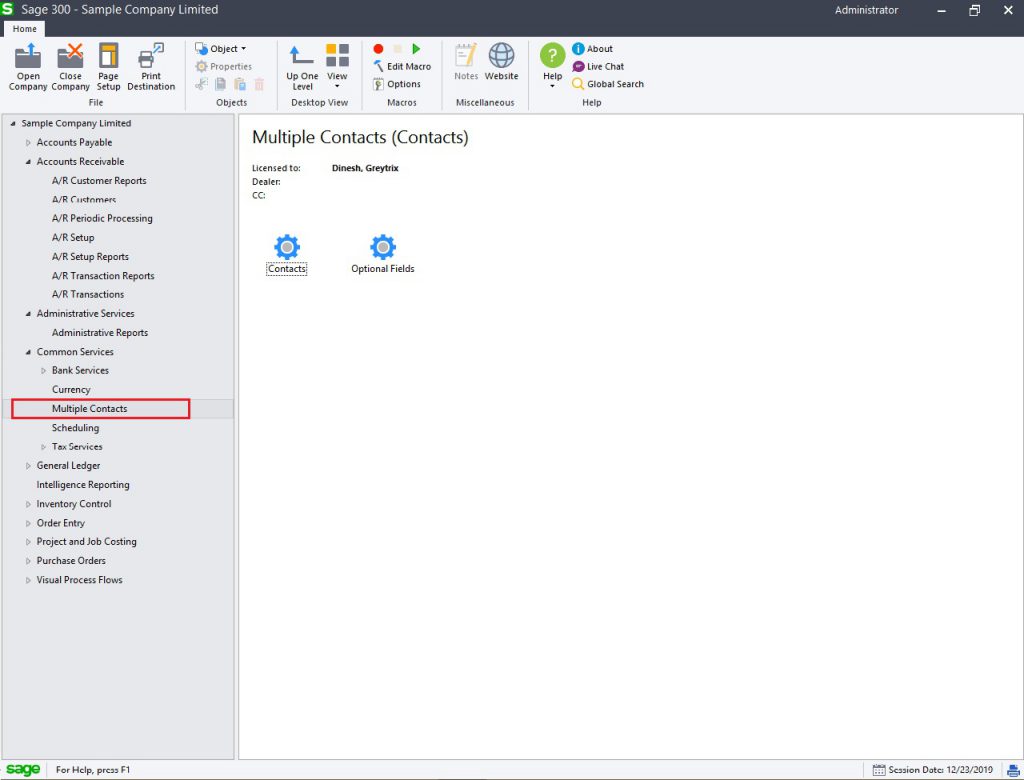This screenshot has height=780, width=1024.
Task: Click the printer icon in the status bar
Action: tap(1014, 770)
